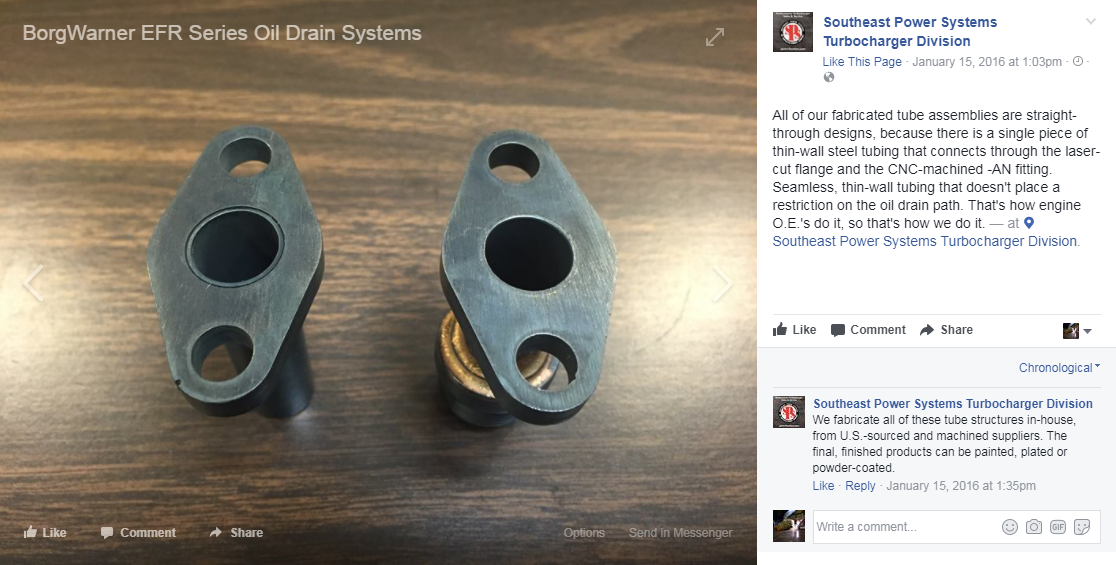Open the Southeast Power Systems page profile picture
The image size is (1116, 565).
(x=792, y=32)
